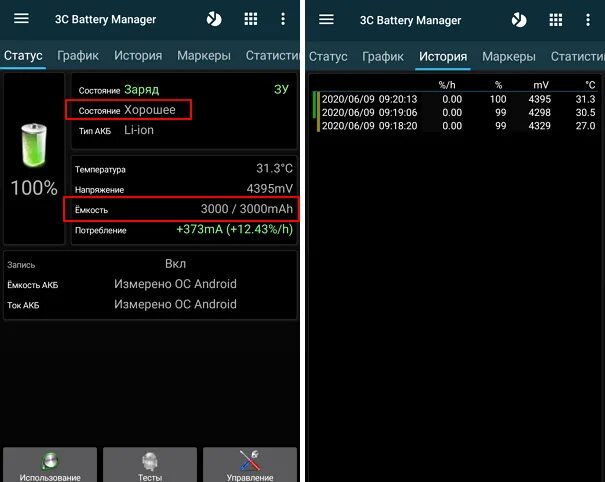Open three-dot overflow menu in left screen

(x=283, y=19)
